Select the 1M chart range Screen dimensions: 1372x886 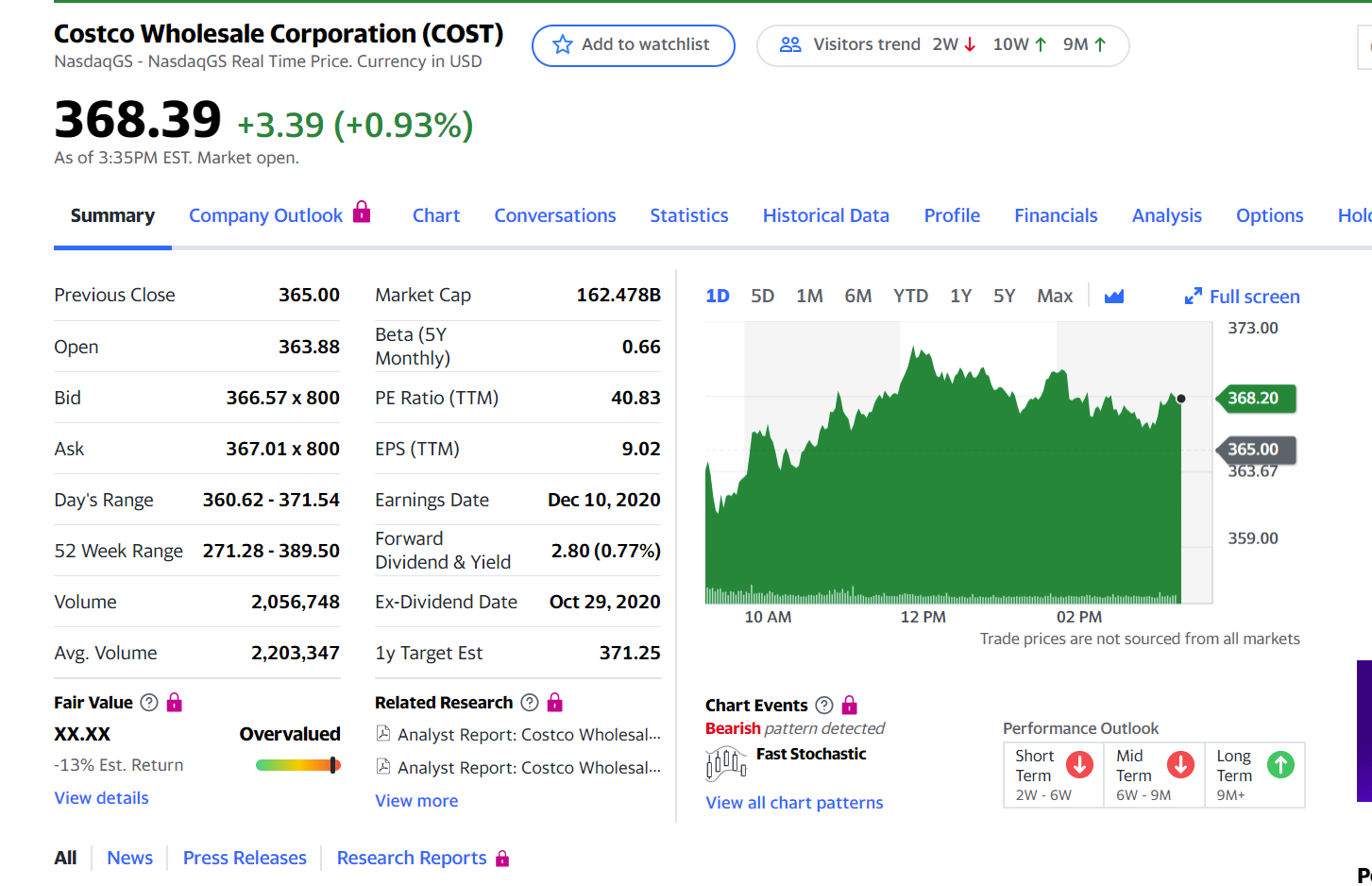(x=809, y=296)
